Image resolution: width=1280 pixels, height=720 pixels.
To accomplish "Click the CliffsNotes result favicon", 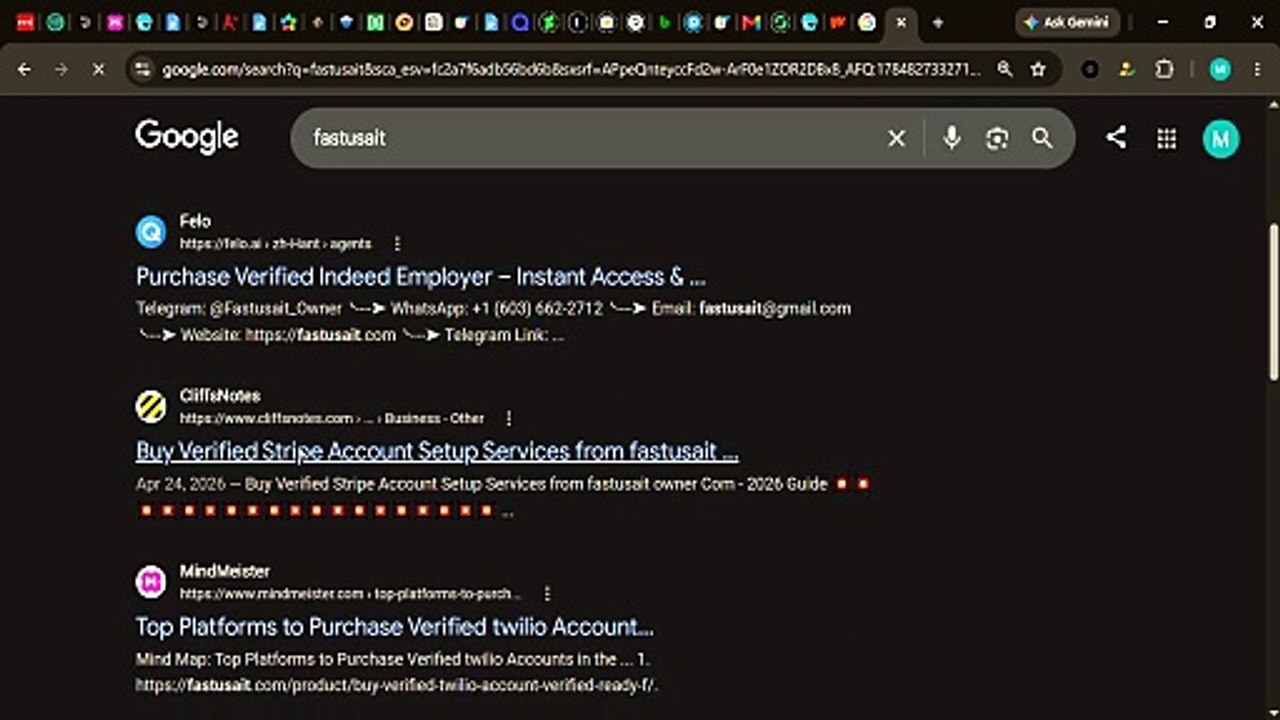I will [151, 407].
